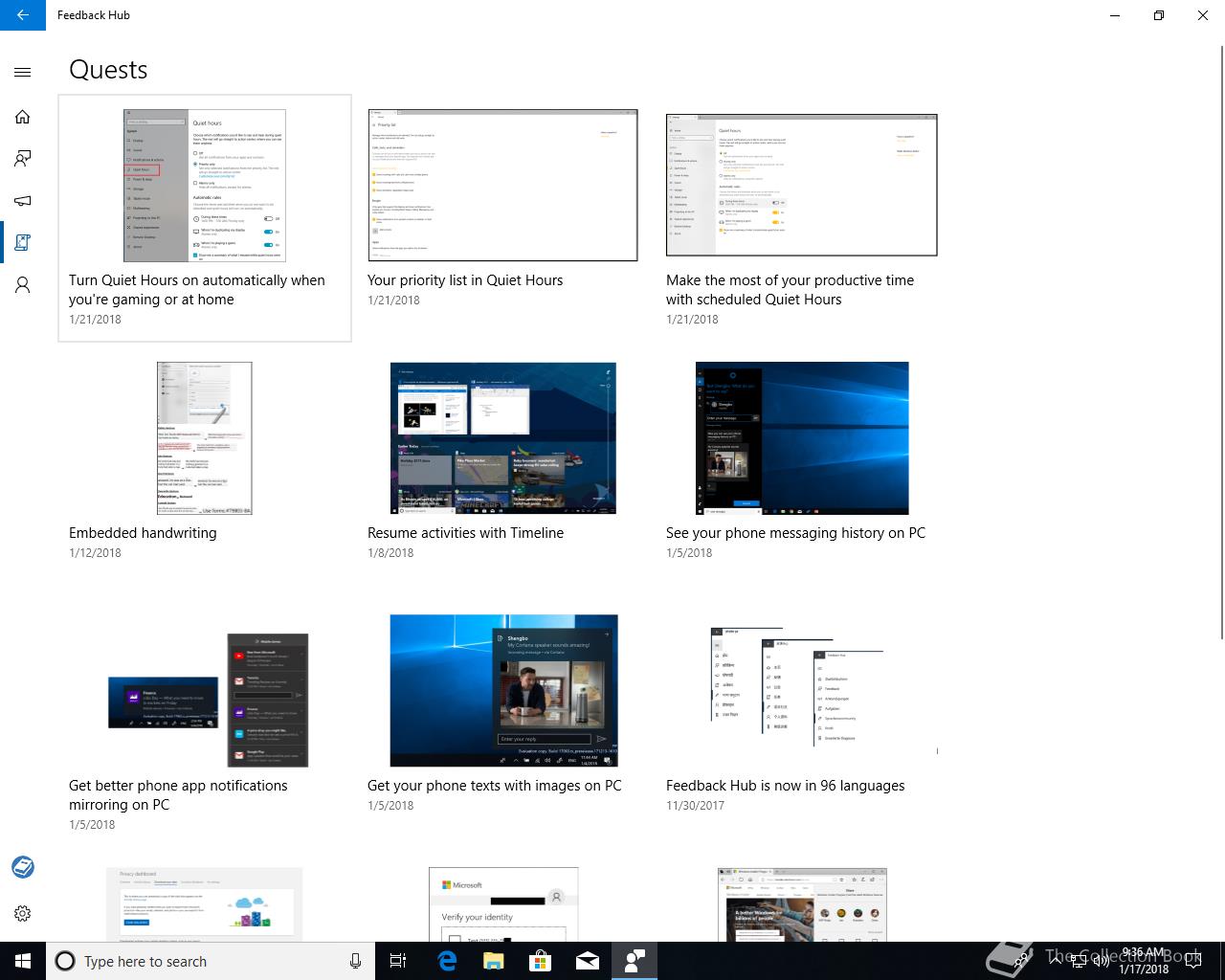Open Microsoft Store from taskbar
Image resolution: width=1225 pixels, height=980 pixels.
pos(541,961)
